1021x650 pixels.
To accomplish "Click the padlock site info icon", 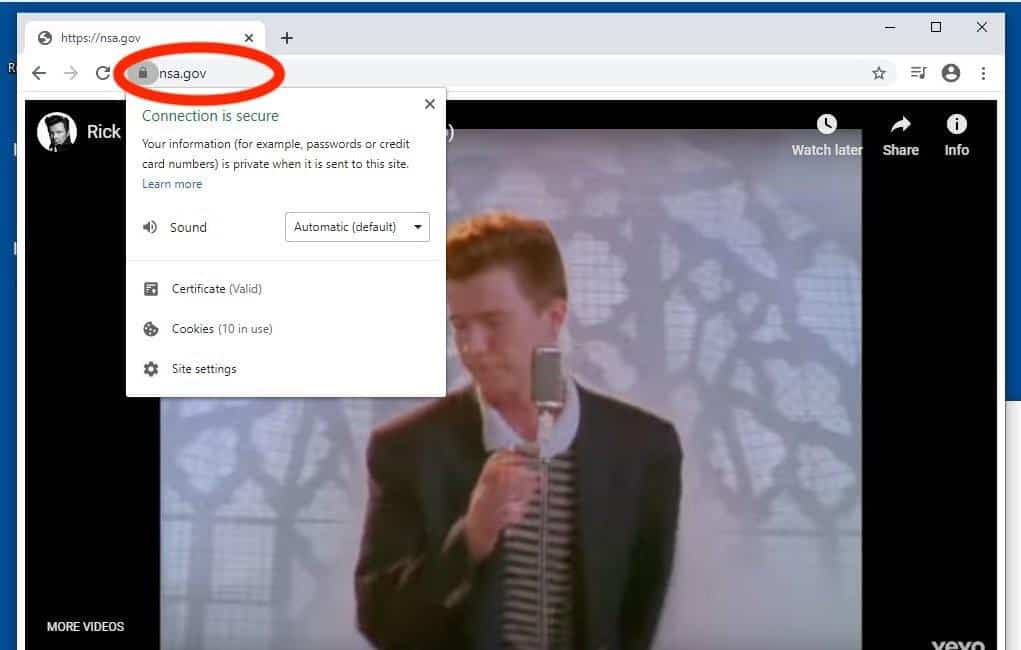I will [143, 73].
